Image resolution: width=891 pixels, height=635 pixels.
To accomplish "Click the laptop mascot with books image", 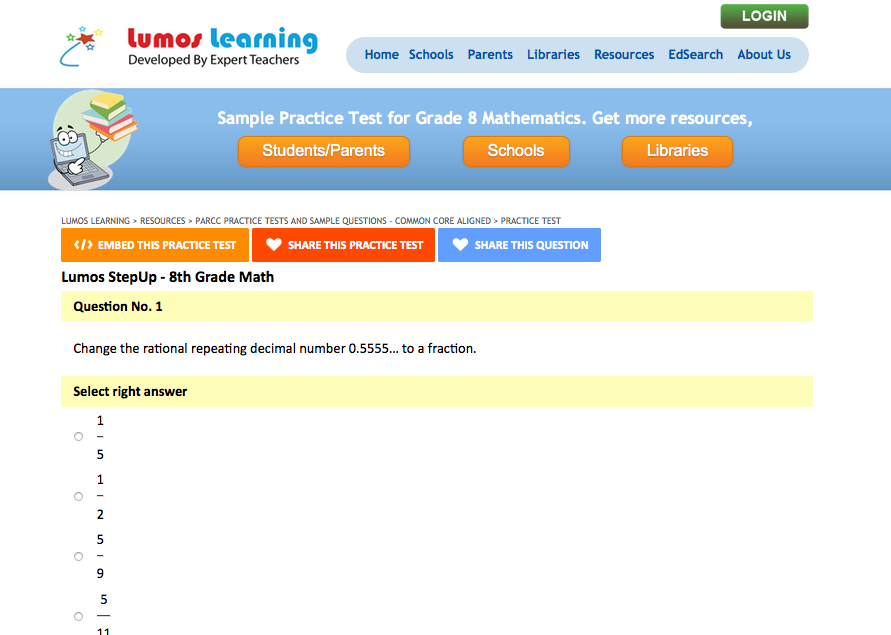I will 94,139.
